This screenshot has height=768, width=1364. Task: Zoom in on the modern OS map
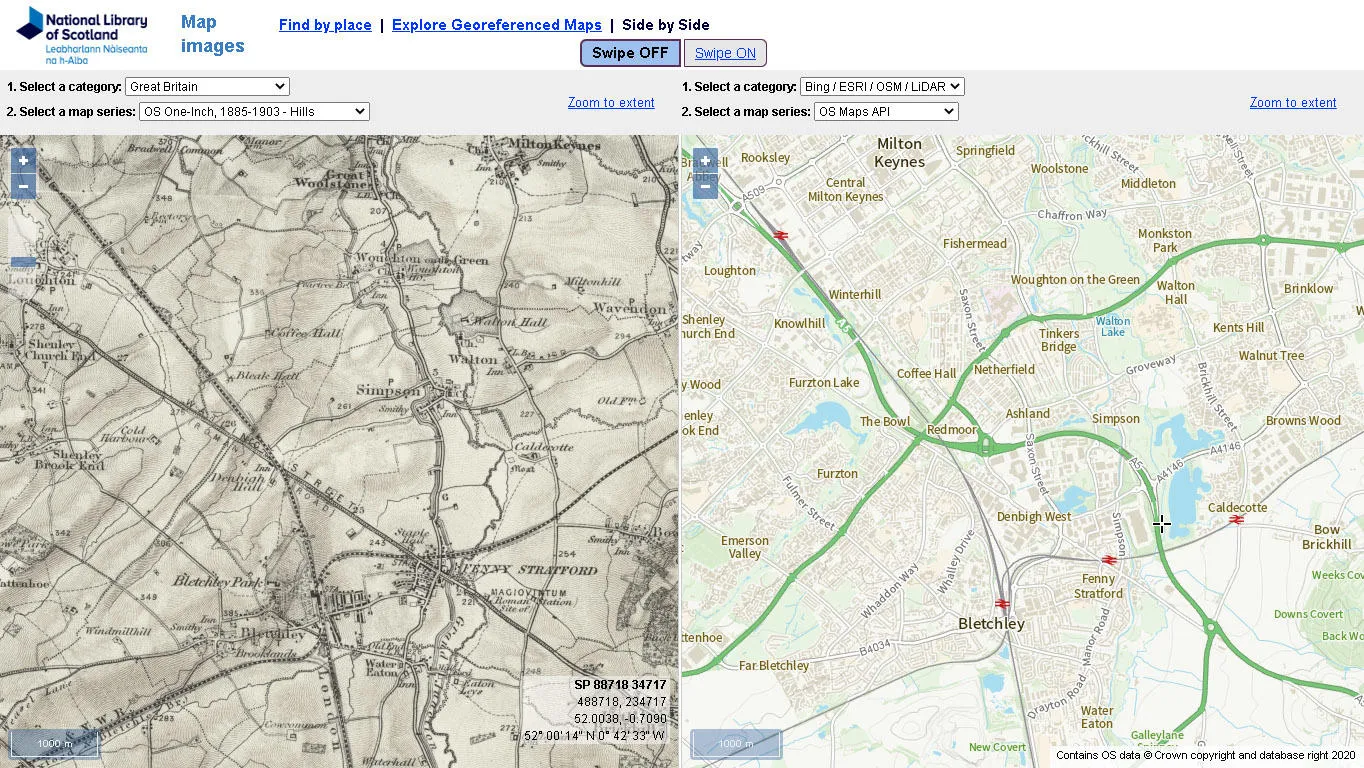[x=705, y=160]
